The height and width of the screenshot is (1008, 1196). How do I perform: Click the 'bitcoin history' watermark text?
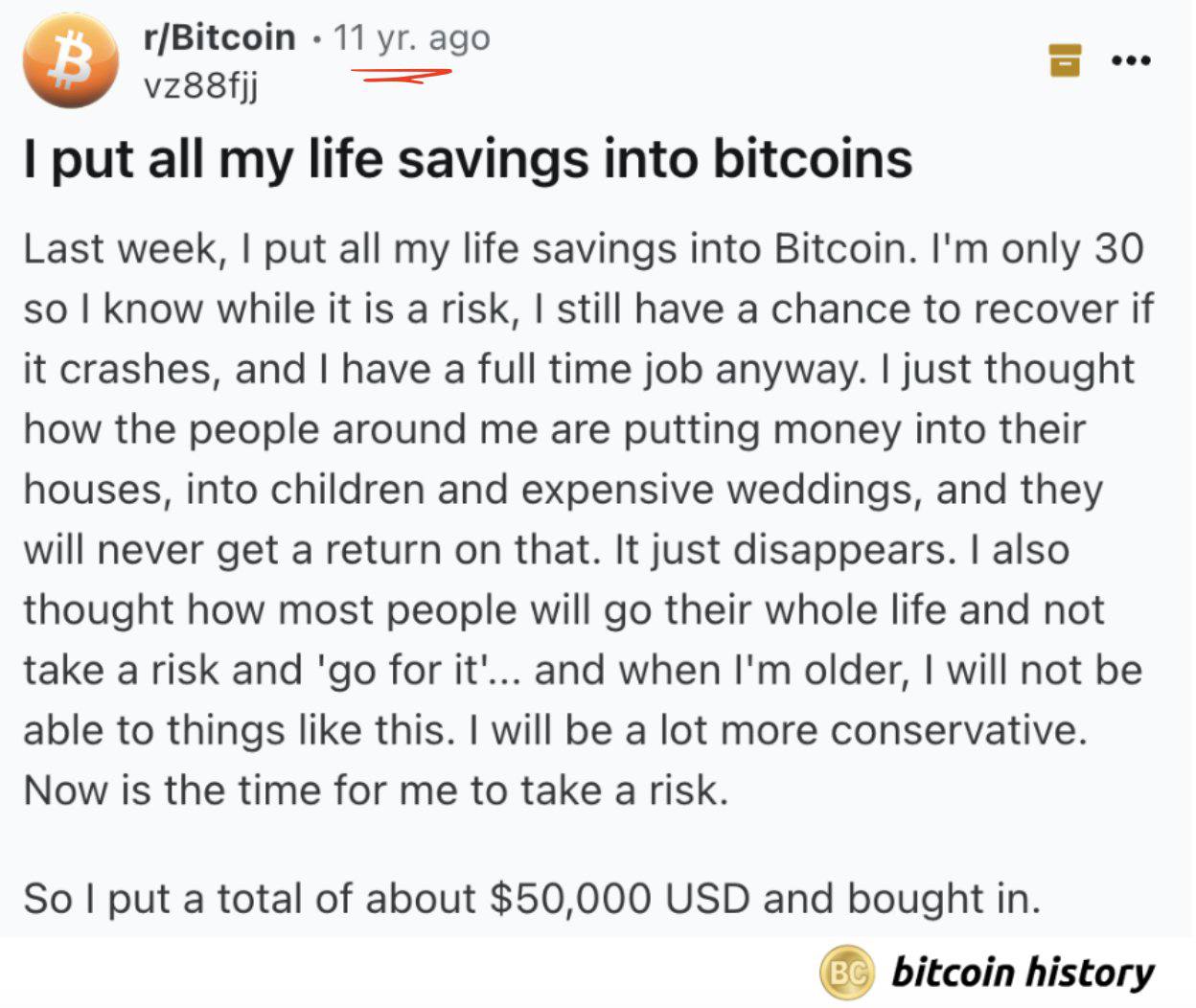pos(1023,973)
